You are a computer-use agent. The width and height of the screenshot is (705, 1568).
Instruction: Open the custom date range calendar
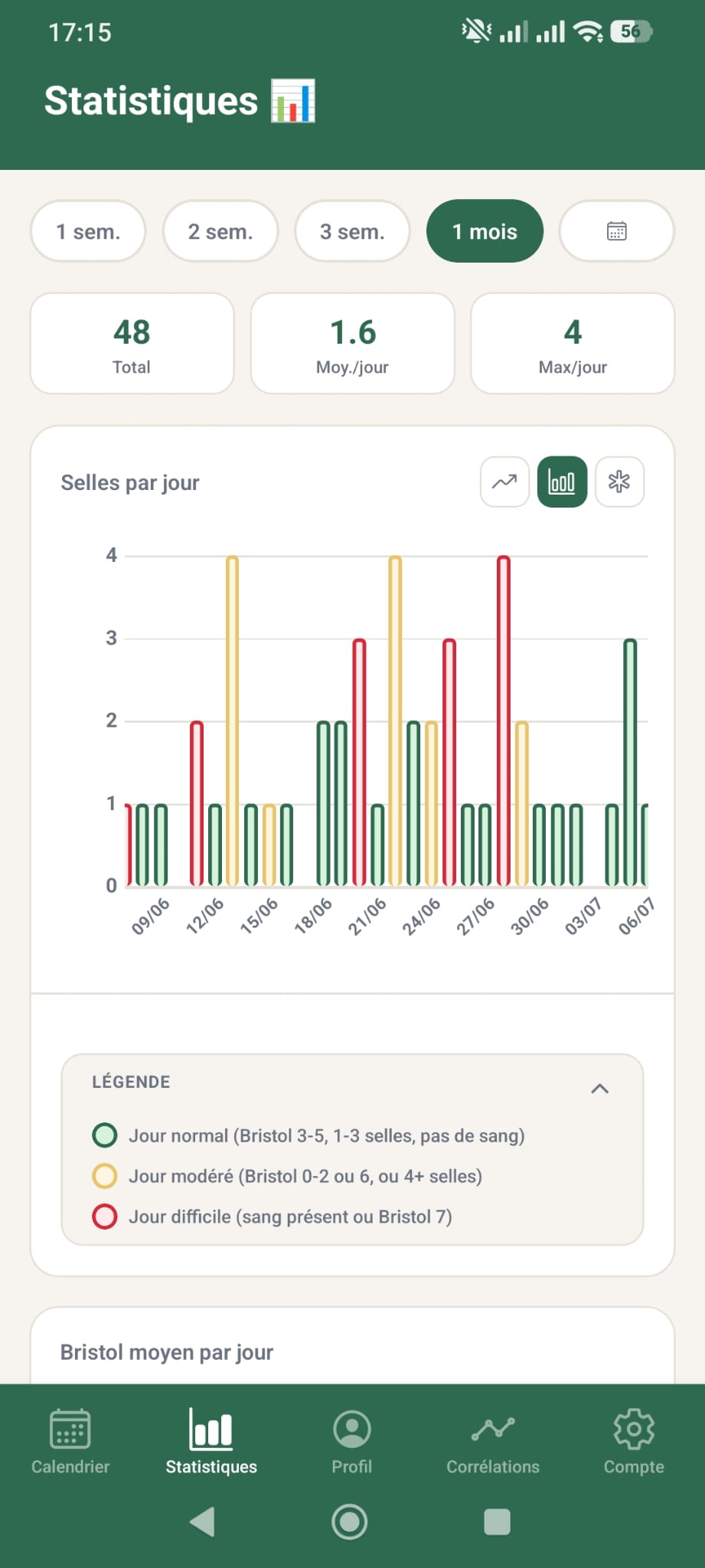coord(617,231)
